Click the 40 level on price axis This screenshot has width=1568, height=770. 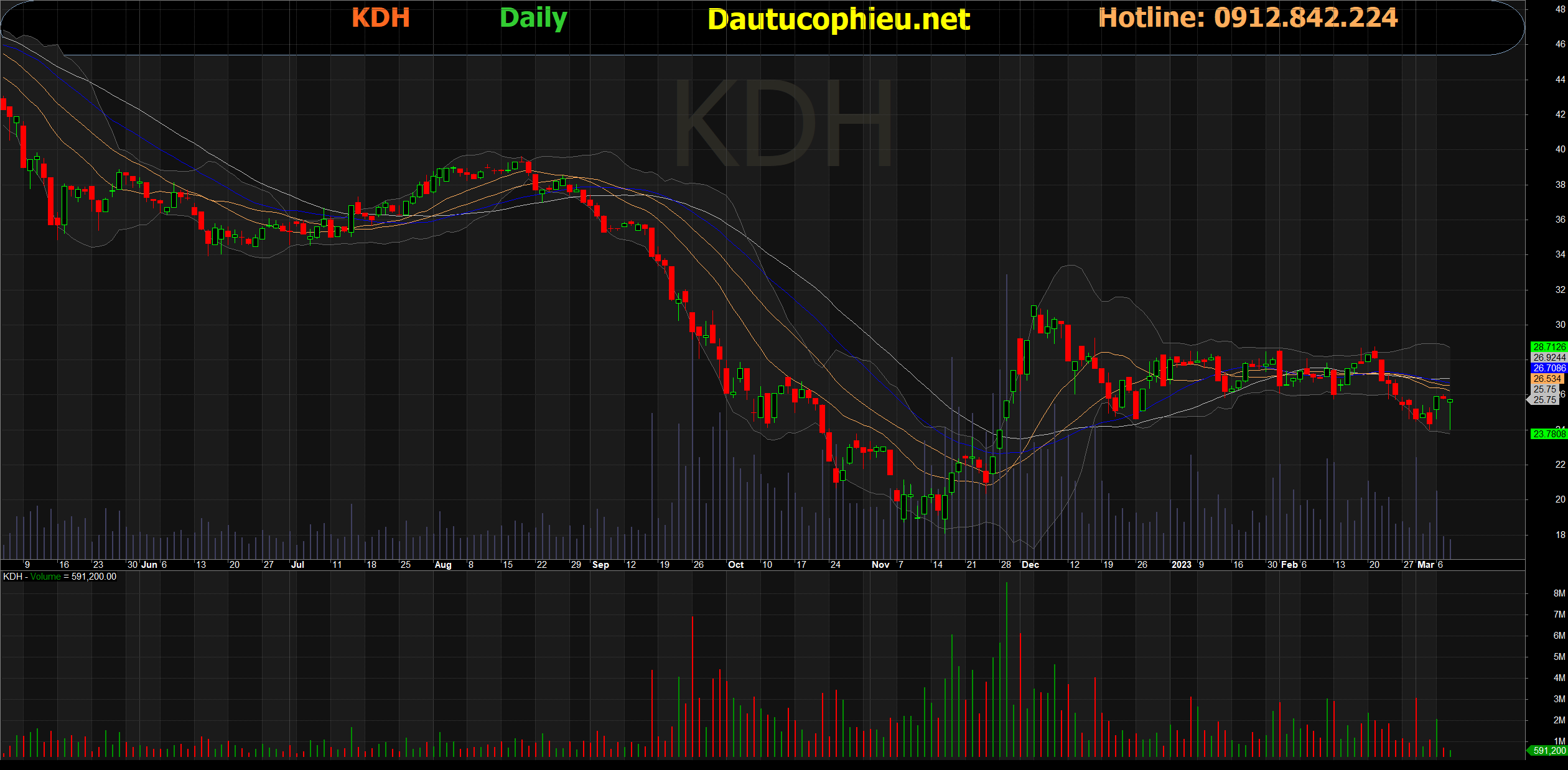click(1560, 149)
